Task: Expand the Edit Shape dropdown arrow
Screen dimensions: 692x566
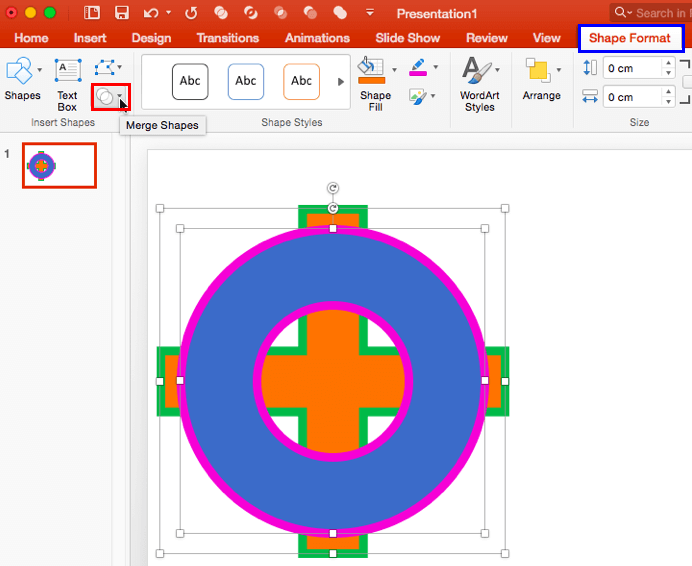Action: 120,67
